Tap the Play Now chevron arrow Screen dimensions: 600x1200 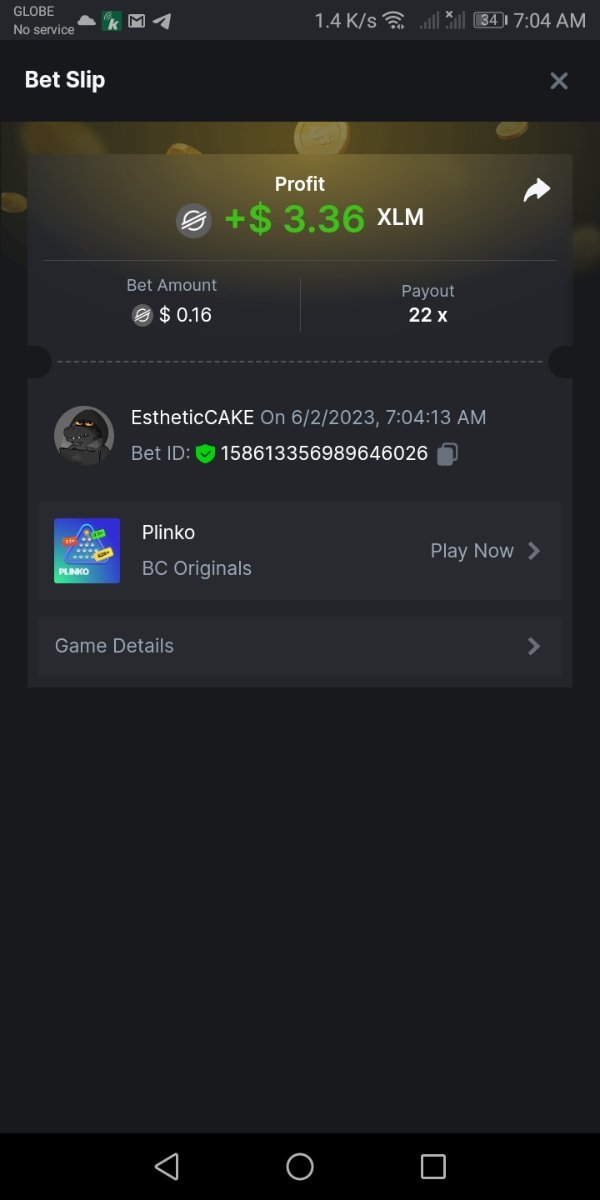[534, 551]
